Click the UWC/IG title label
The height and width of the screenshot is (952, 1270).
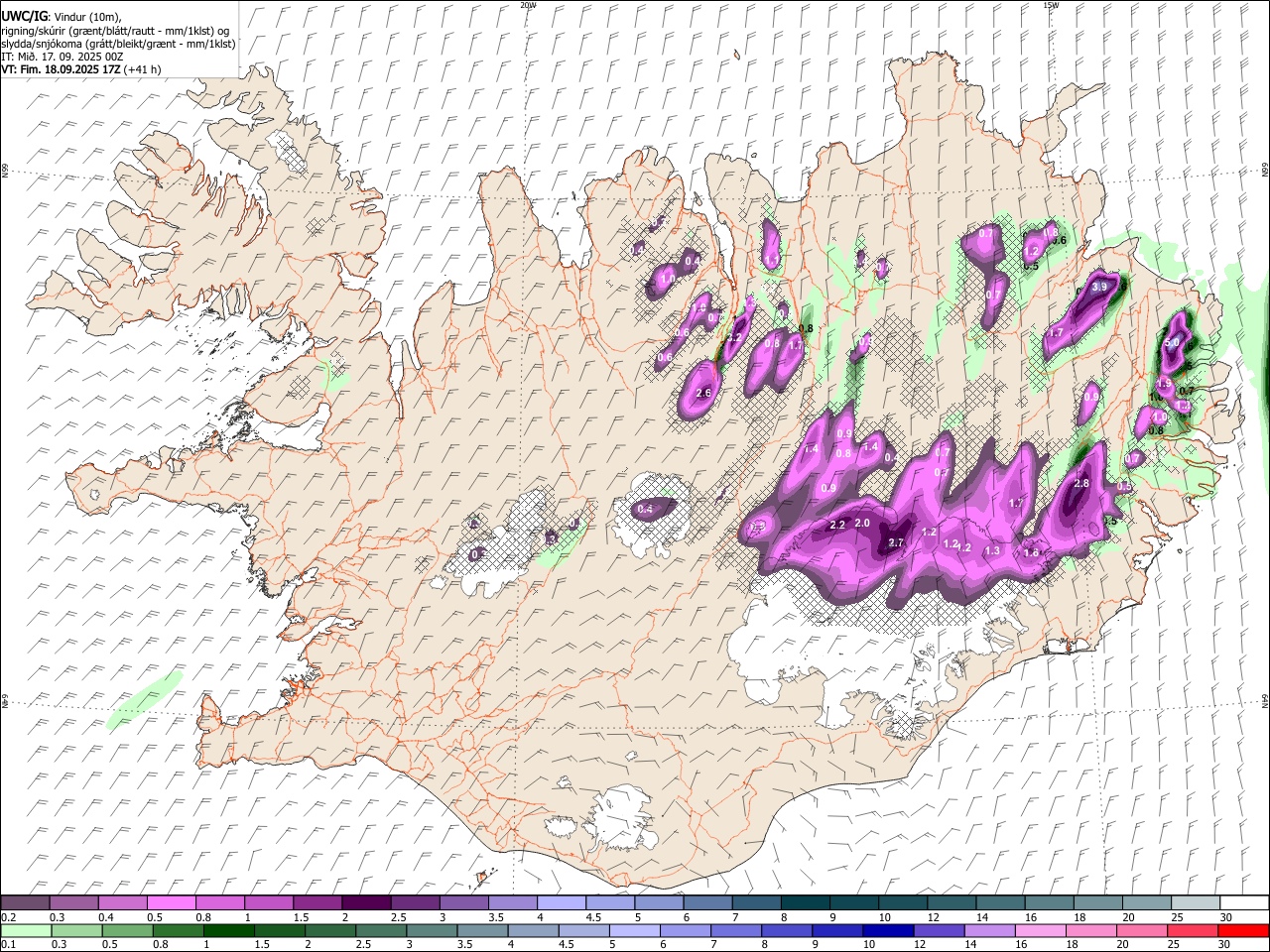24,16
